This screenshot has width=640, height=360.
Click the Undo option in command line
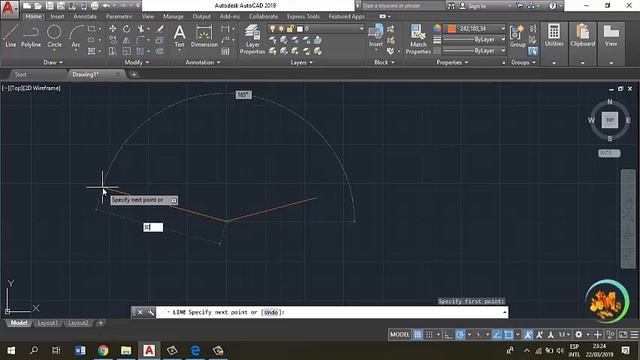point(271,312)
